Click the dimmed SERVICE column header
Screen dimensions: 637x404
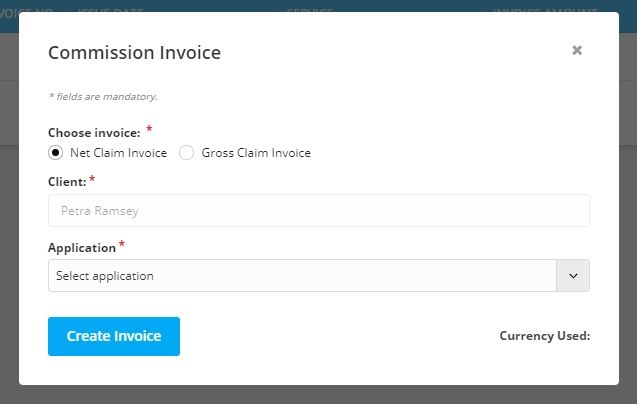click(x=310, y=9)
